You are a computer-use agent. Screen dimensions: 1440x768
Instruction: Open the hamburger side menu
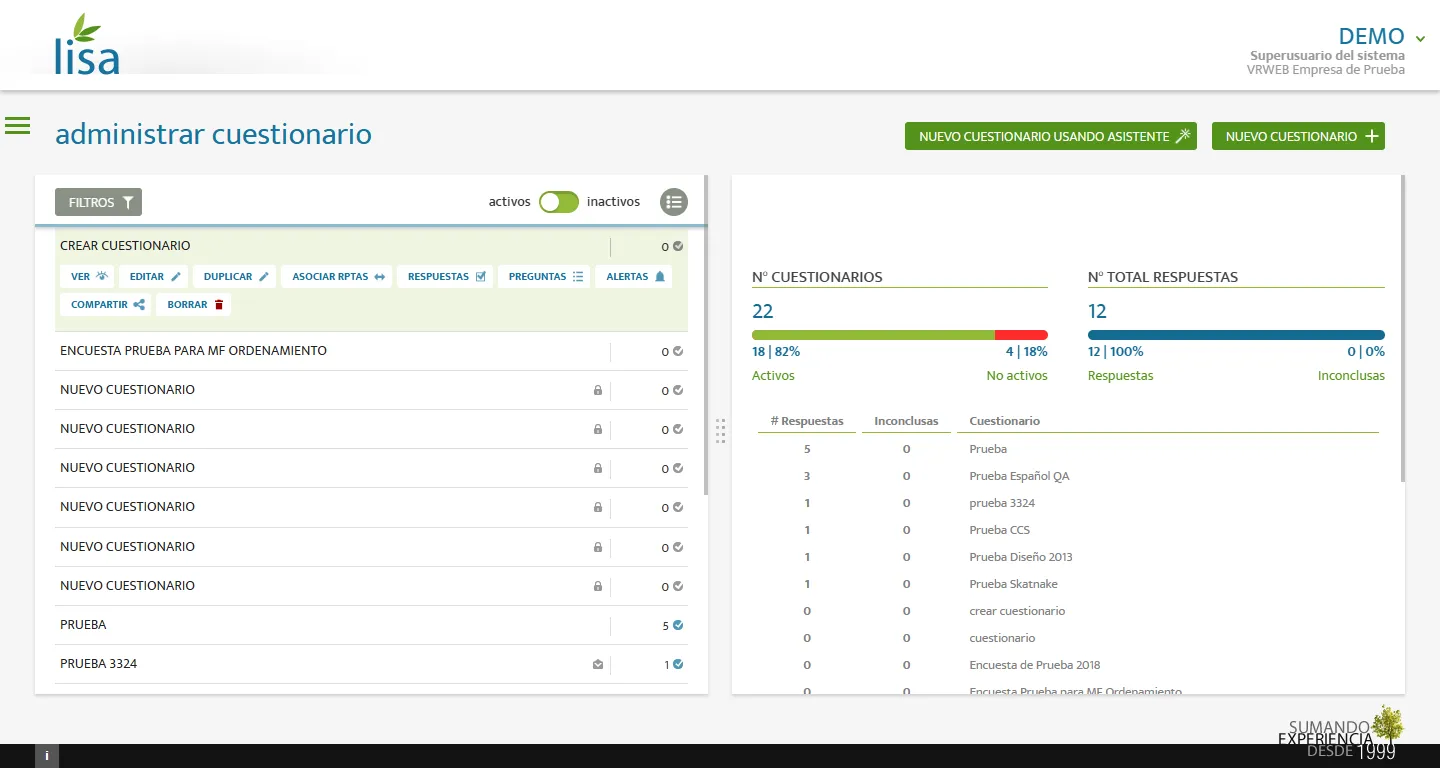point(18,126)
